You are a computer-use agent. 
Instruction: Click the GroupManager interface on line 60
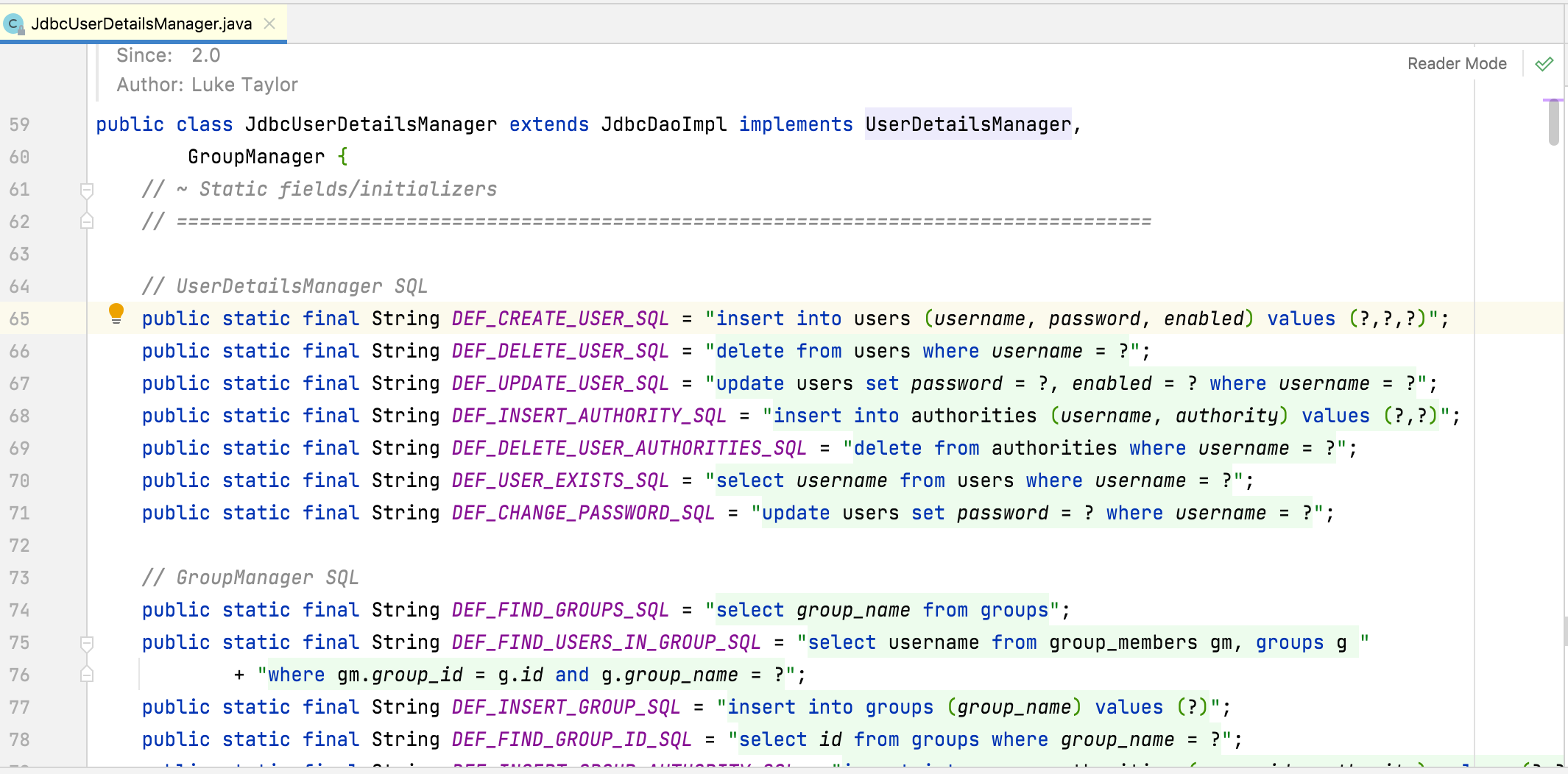[255, 157]
